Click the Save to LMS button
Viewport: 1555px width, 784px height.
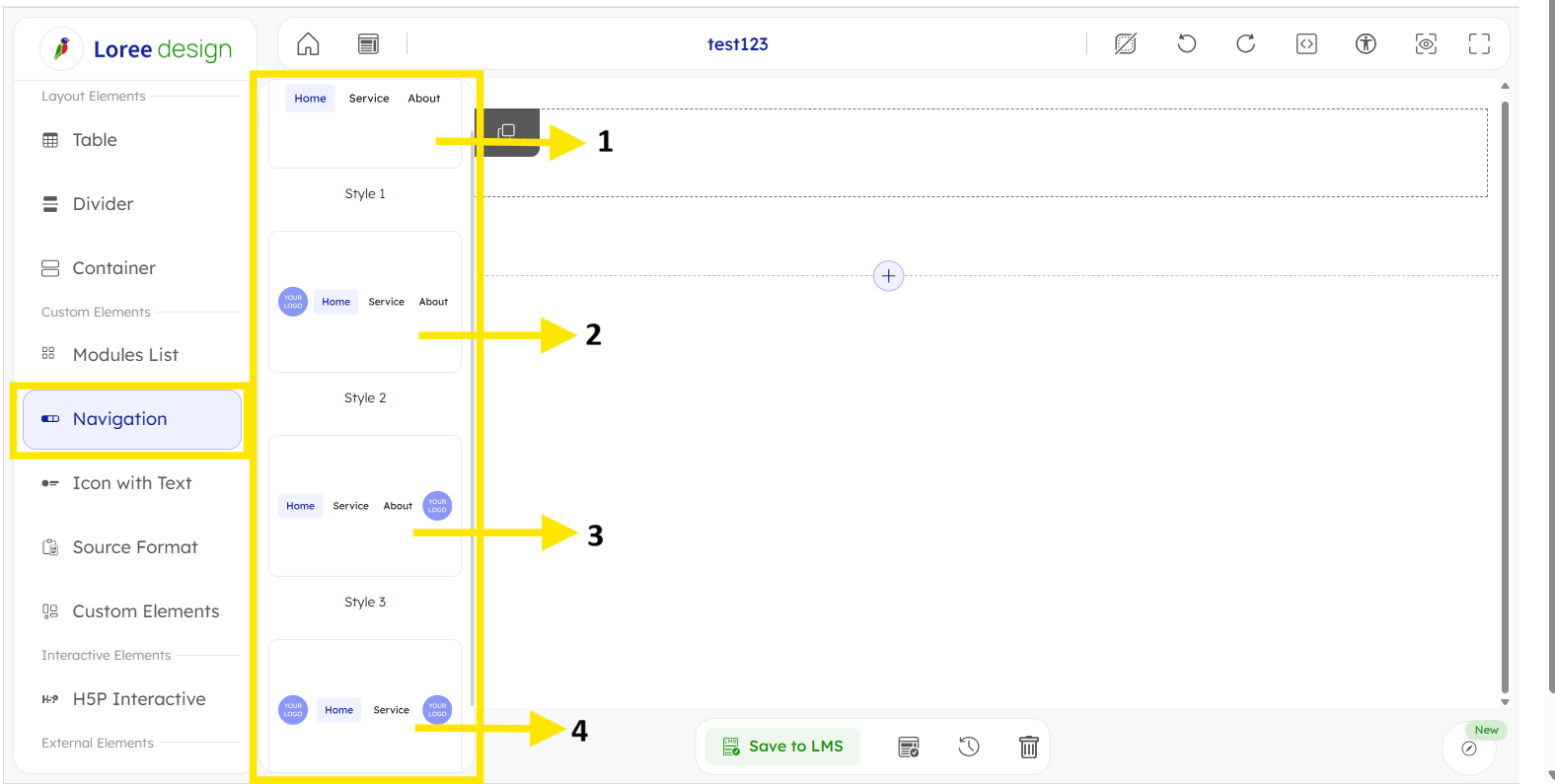(x=783, y=747)
